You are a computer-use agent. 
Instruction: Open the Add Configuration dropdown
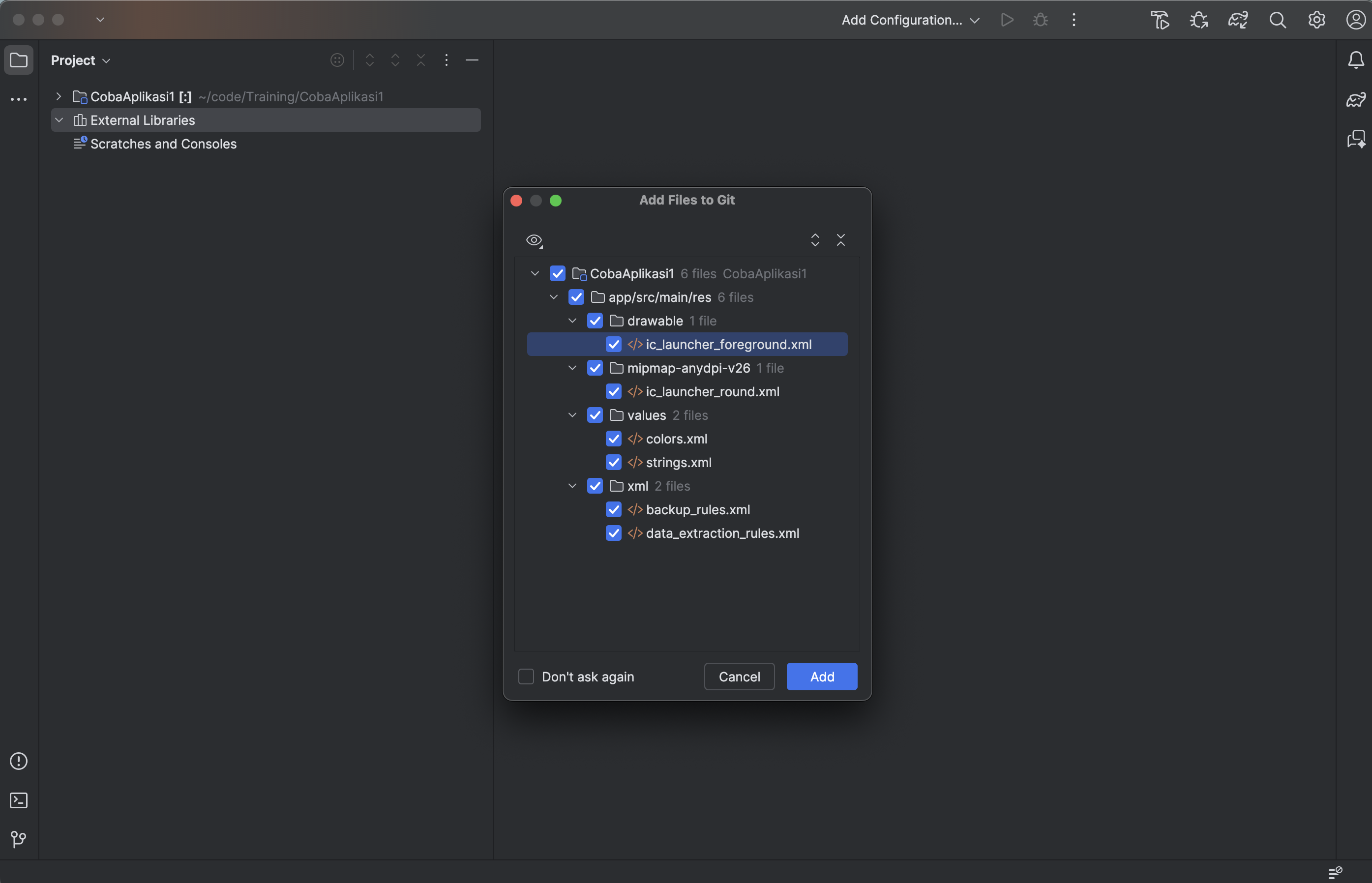point(910,20)
